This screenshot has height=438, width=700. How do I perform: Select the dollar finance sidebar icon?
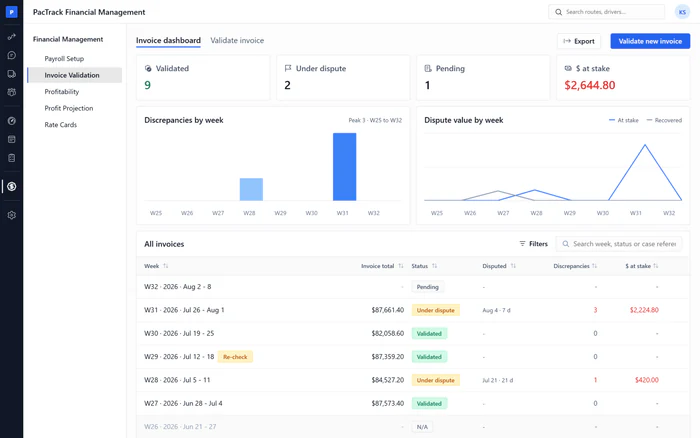click(x=12, y=186)
